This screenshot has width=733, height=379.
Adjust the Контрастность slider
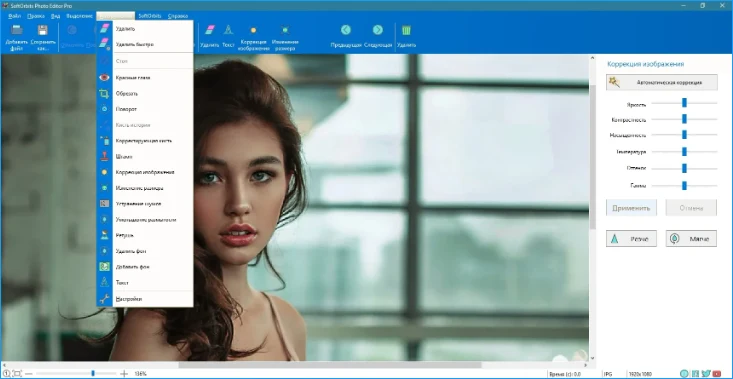[x=684, y=119]
